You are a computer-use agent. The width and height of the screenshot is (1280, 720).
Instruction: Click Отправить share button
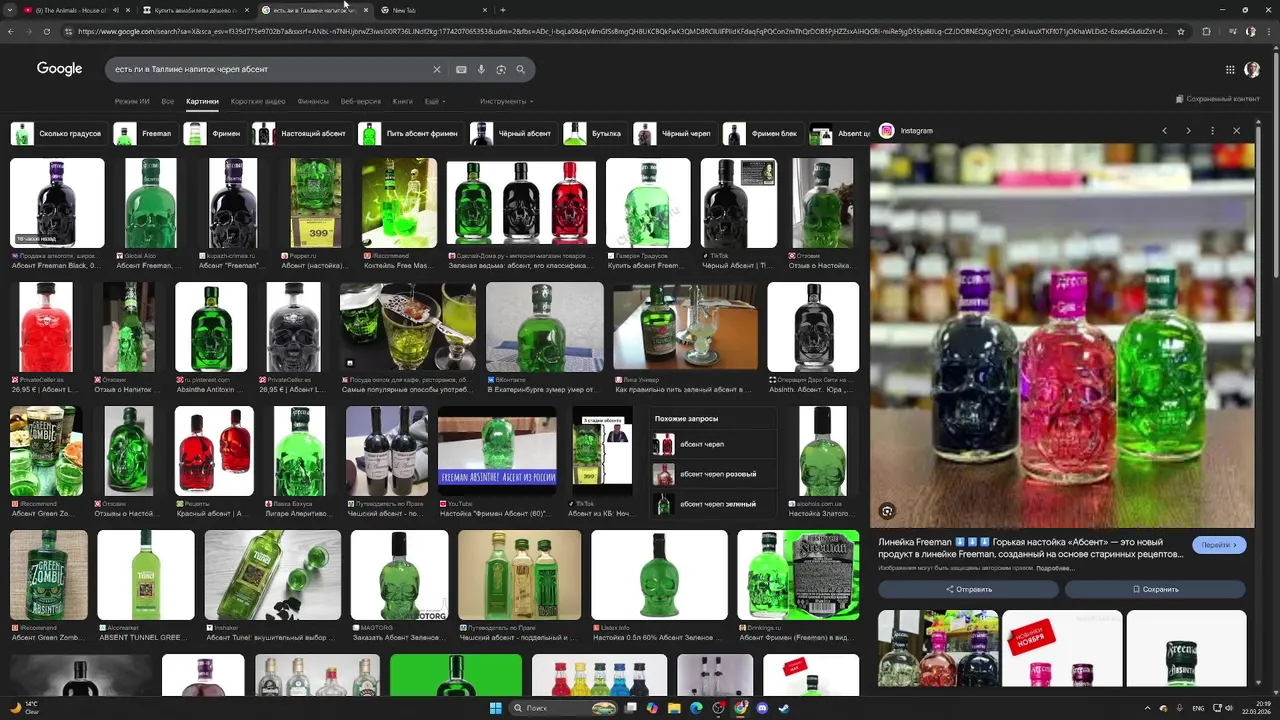coord(969,589)
